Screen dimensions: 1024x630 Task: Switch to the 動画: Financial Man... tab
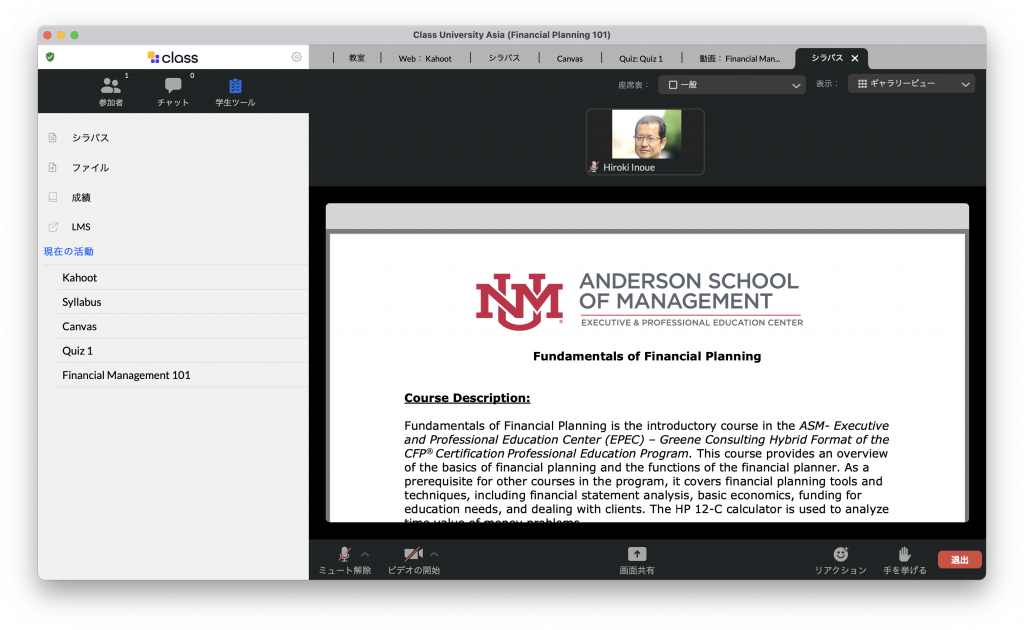[x=739, y=58]
